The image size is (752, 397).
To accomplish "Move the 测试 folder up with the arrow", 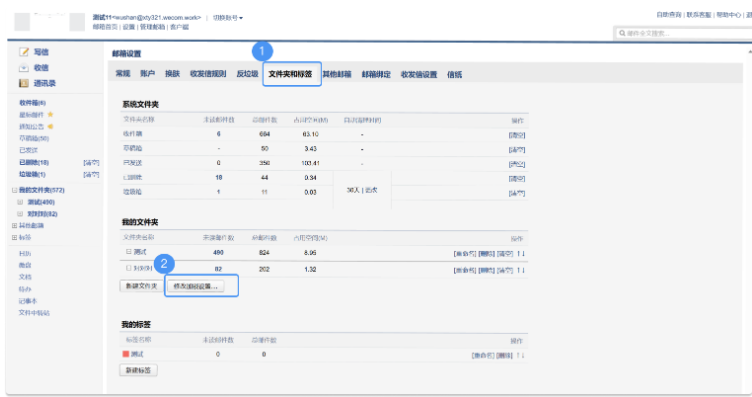I will click(518, 254).
